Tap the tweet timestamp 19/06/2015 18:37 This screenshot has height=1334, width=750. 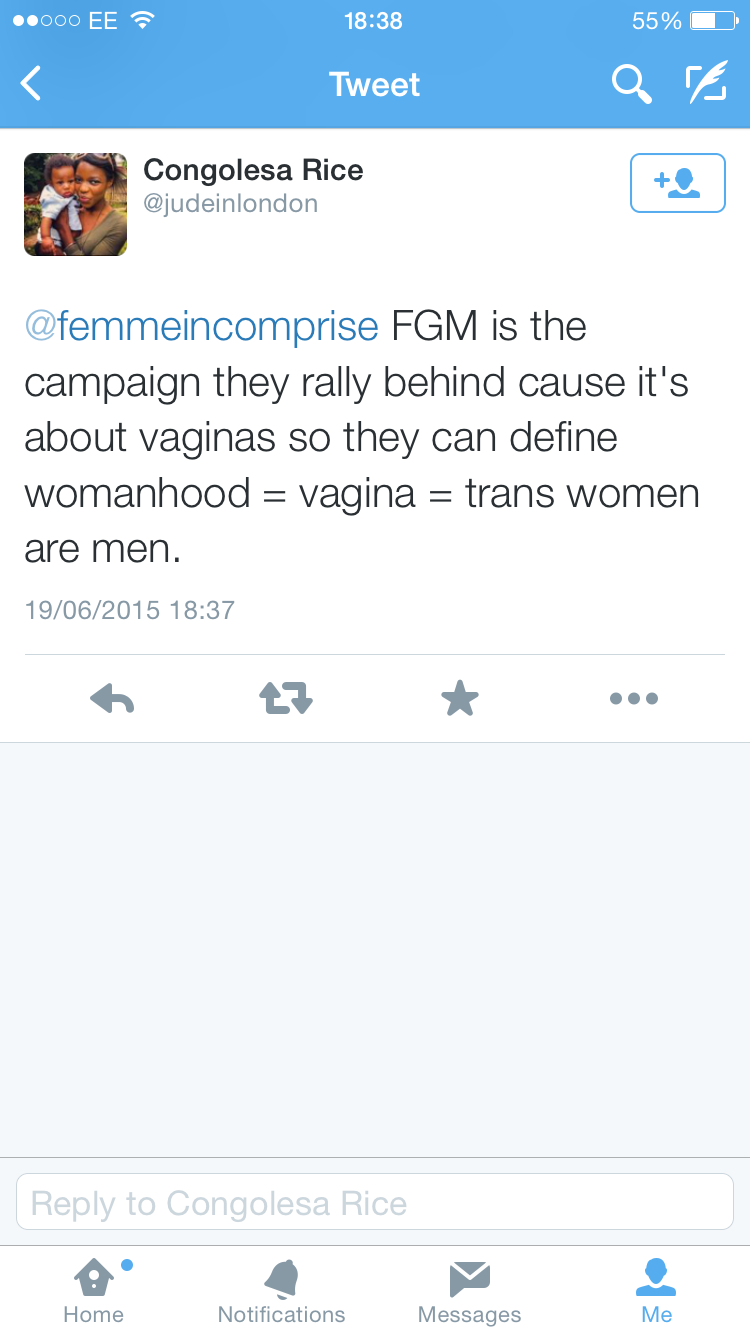[x=130, y=610]
